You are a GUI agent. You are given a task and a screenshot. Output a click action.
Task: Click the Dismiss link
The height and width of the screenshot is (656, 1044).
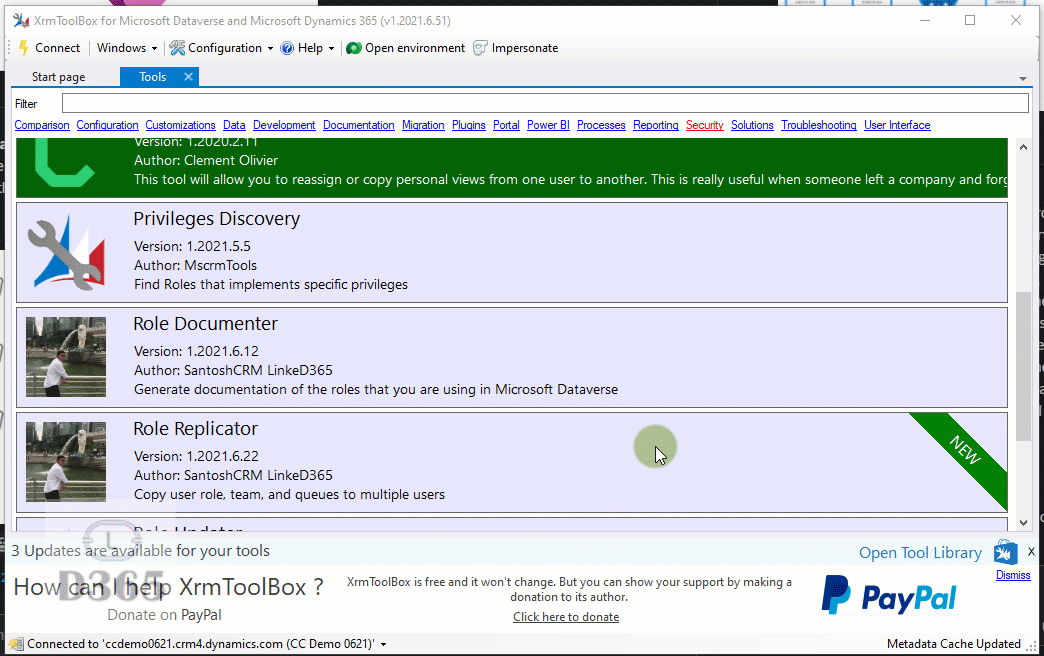(1013, 575)
